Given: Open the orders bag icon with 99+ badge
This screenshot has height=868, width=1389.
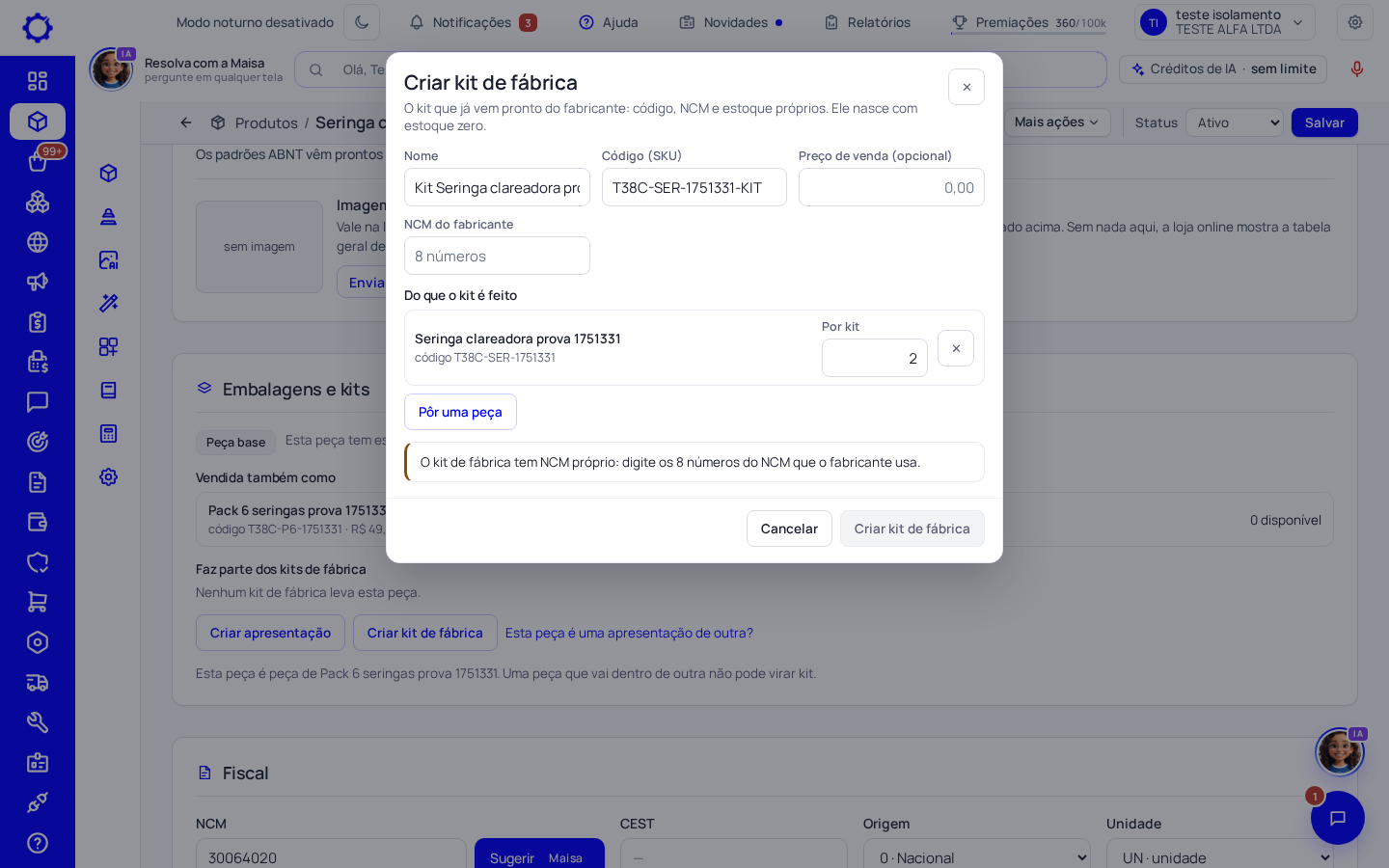Looking at the screenshot, I should [38, 161].
